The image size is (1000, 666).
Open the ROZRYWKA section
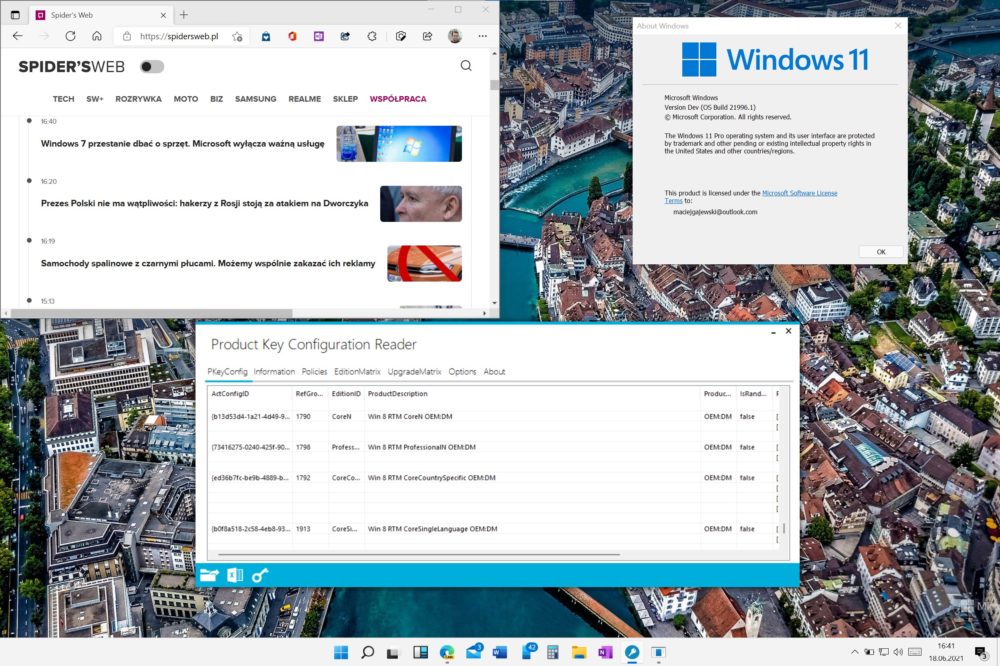(138, 99)
